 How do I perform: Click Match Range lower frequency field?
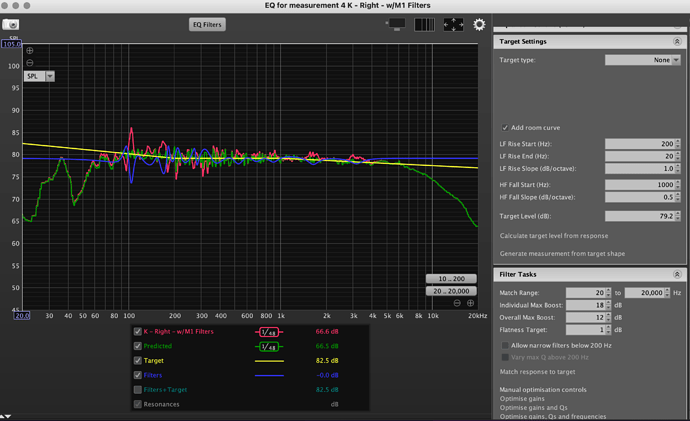click(x=586, y=293)
